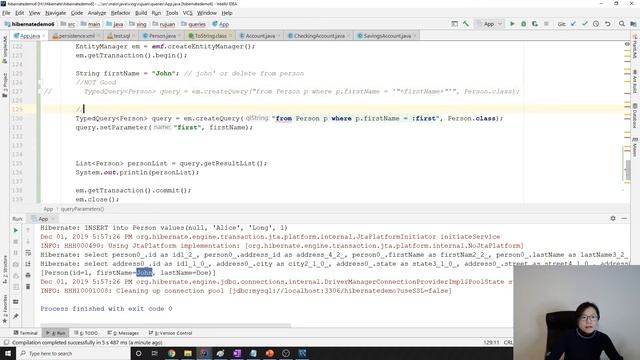Open Chrome from the taskbar
This screenshot has height=360, width=640.
[x=171, y=353]
